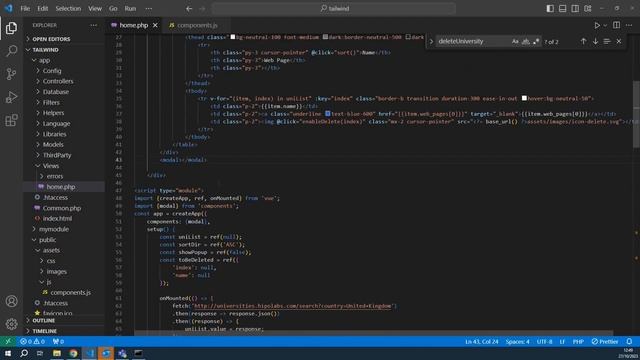Click the Customize Layout icon
This screenshot has height=360, width=640.
click(x=588, y=8)
